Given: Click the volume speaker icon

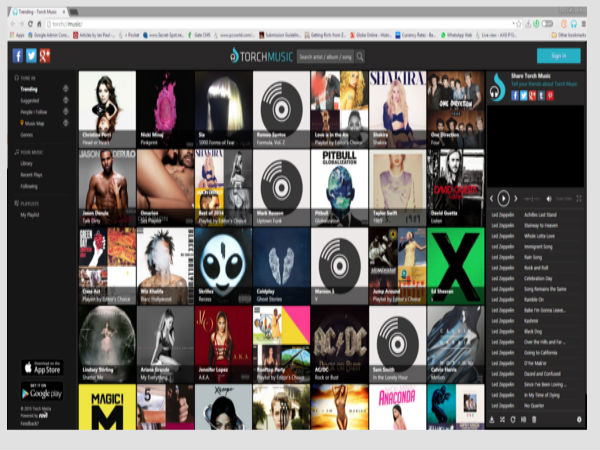Looking at the screenshot, I should (x=549, y=199).
